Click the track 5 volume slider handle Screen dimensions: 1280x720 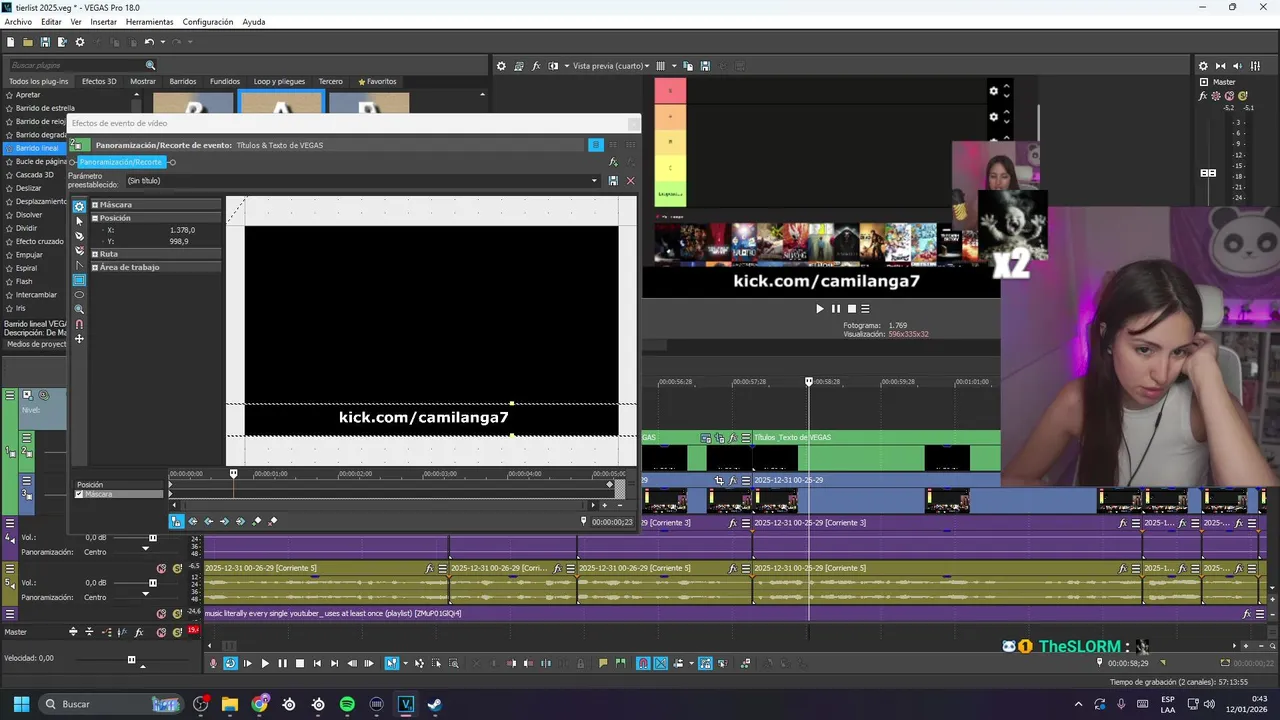click(152, 583)
